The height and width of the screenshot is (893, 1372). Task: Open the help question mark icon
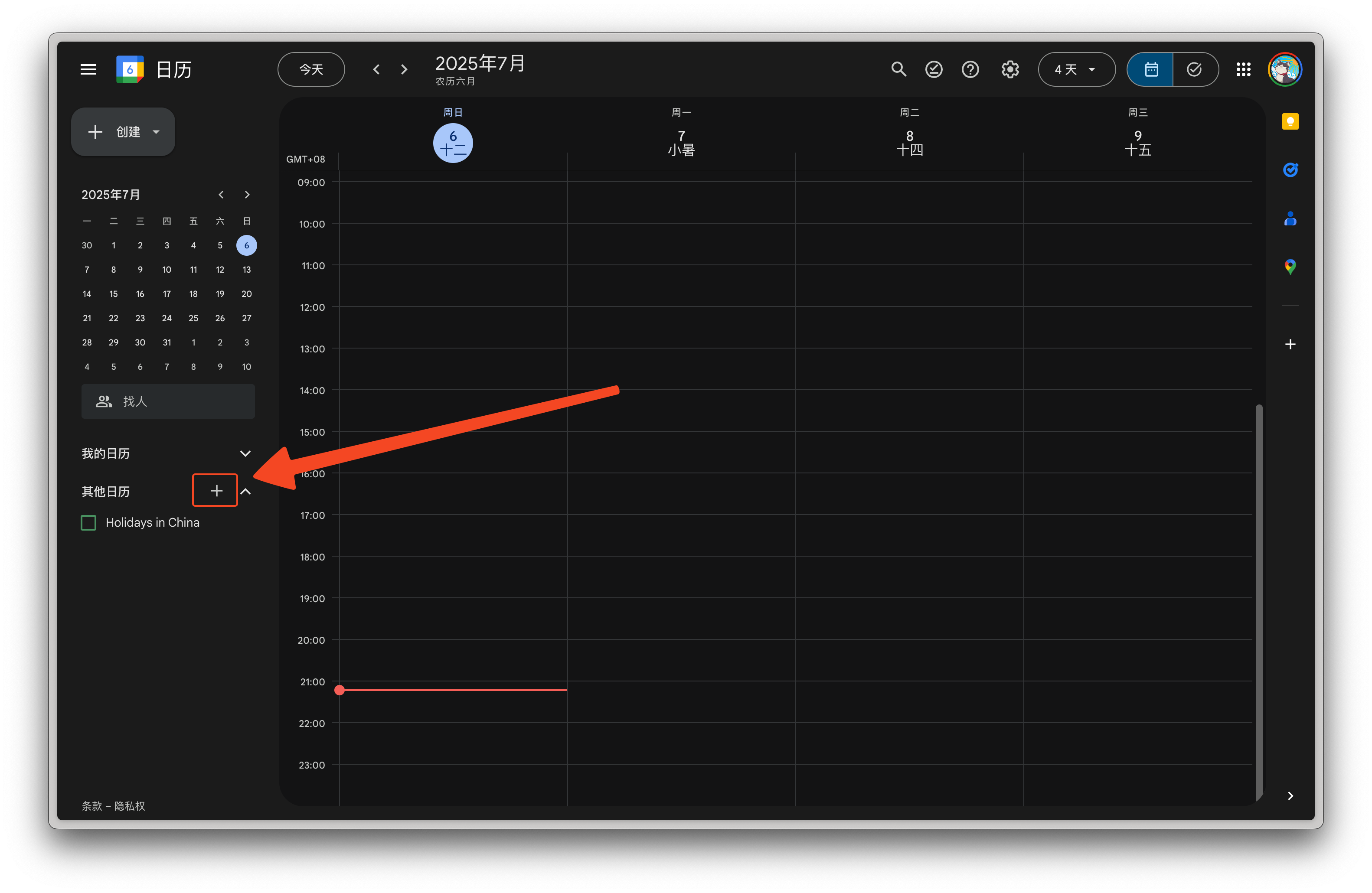[970, 69]
